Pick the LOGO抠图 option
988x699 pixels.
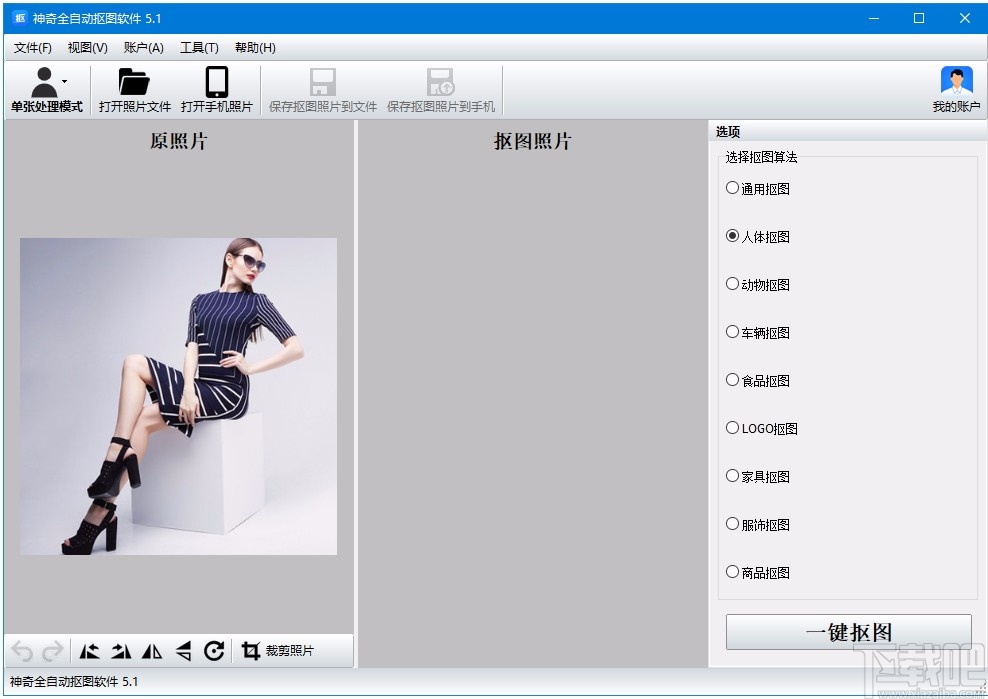pos(733,428)
